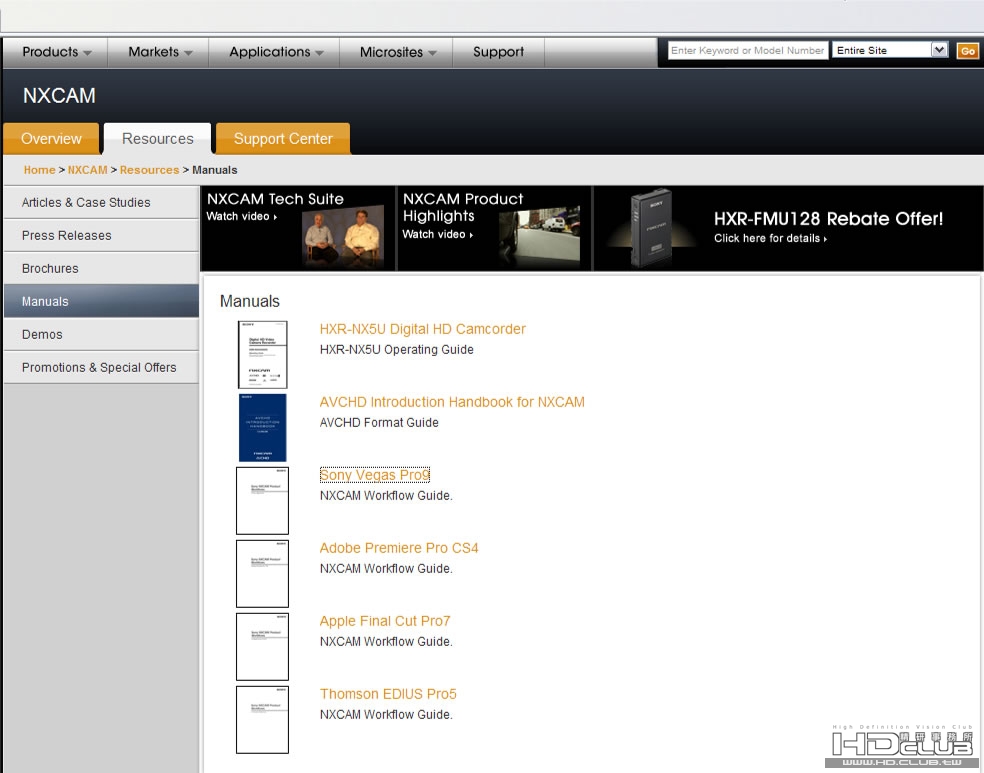Click the HXR-FMU128 flash memory unit image
984x773 pixels.
(x=651, y=228)
